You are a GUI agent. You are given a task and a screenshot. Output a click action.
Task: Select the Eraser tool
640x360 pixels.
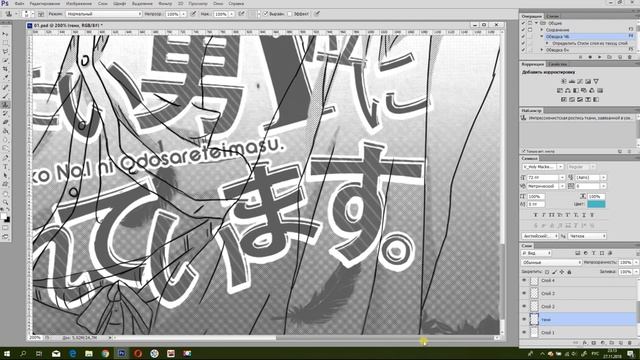[x=5, y=122]
